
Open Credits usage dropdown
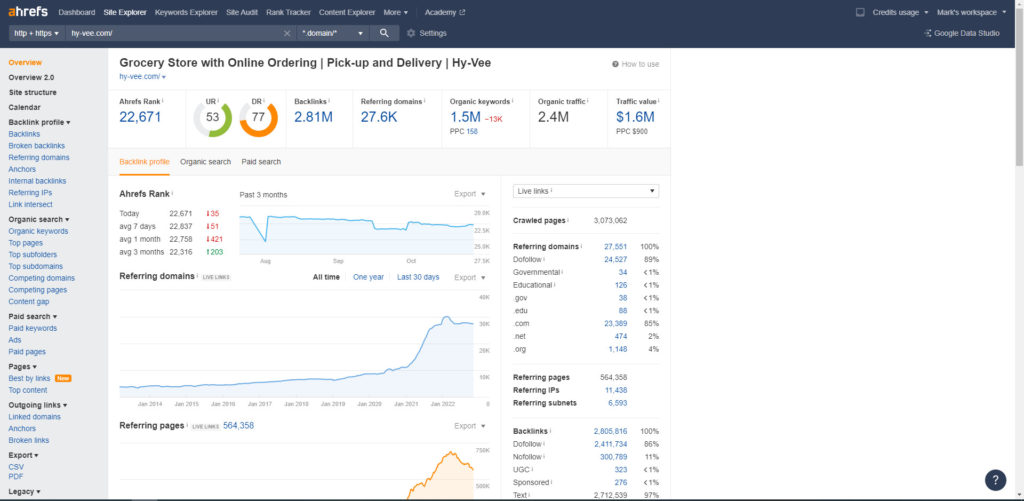900,12
